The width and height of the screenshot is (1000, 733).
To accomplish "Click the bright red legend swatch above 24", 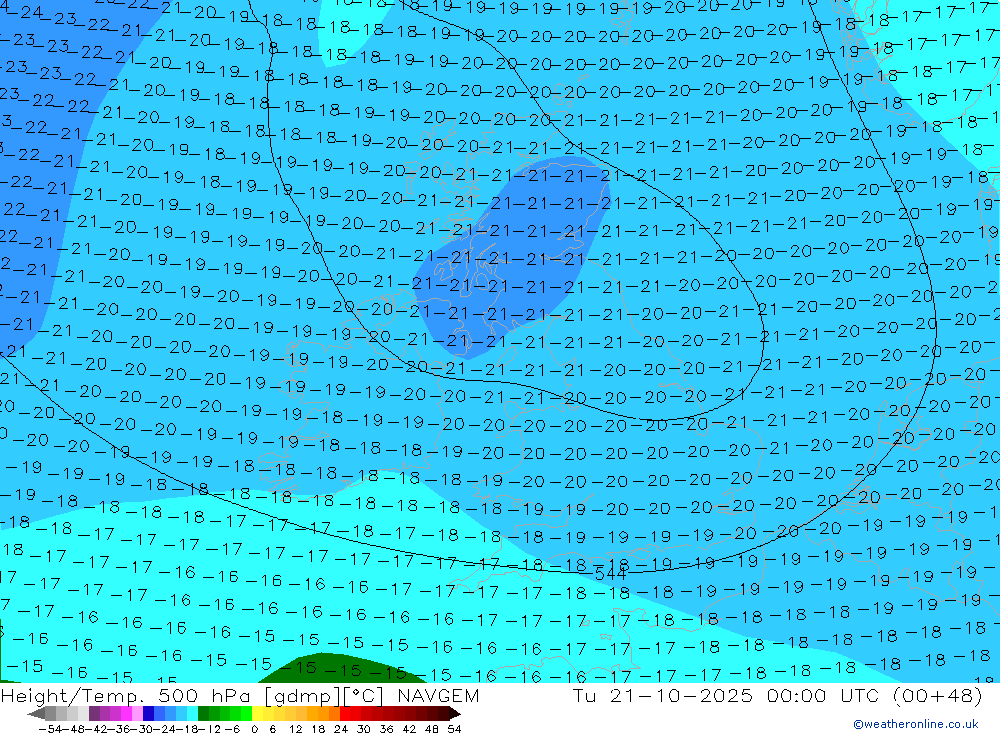I will click(345, 714).
